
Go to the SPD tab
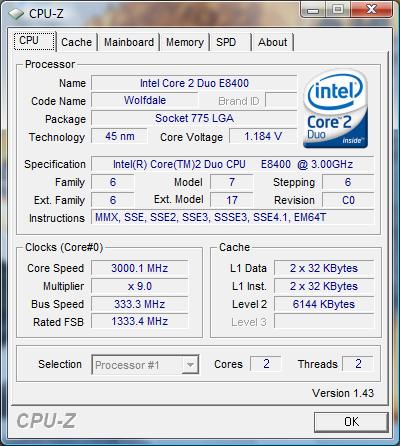pos(230,42)
